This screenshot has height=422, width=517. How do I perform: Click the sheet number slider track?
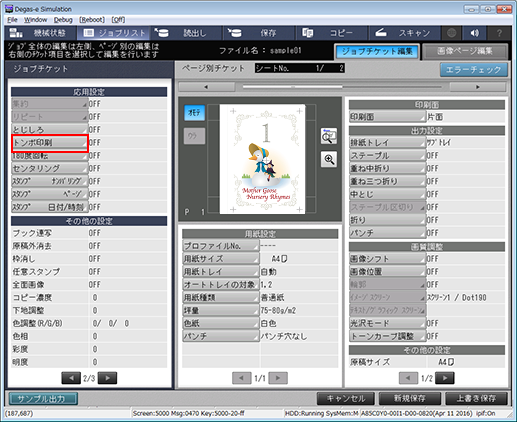coord(342,87)
